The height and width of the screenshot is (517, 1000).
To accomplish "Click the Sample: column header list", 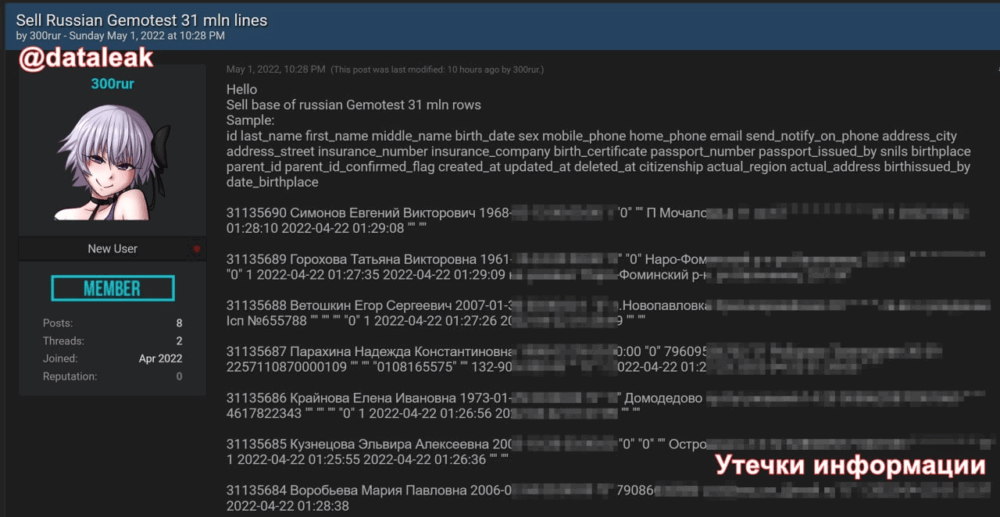I will [x=598, y=159].
